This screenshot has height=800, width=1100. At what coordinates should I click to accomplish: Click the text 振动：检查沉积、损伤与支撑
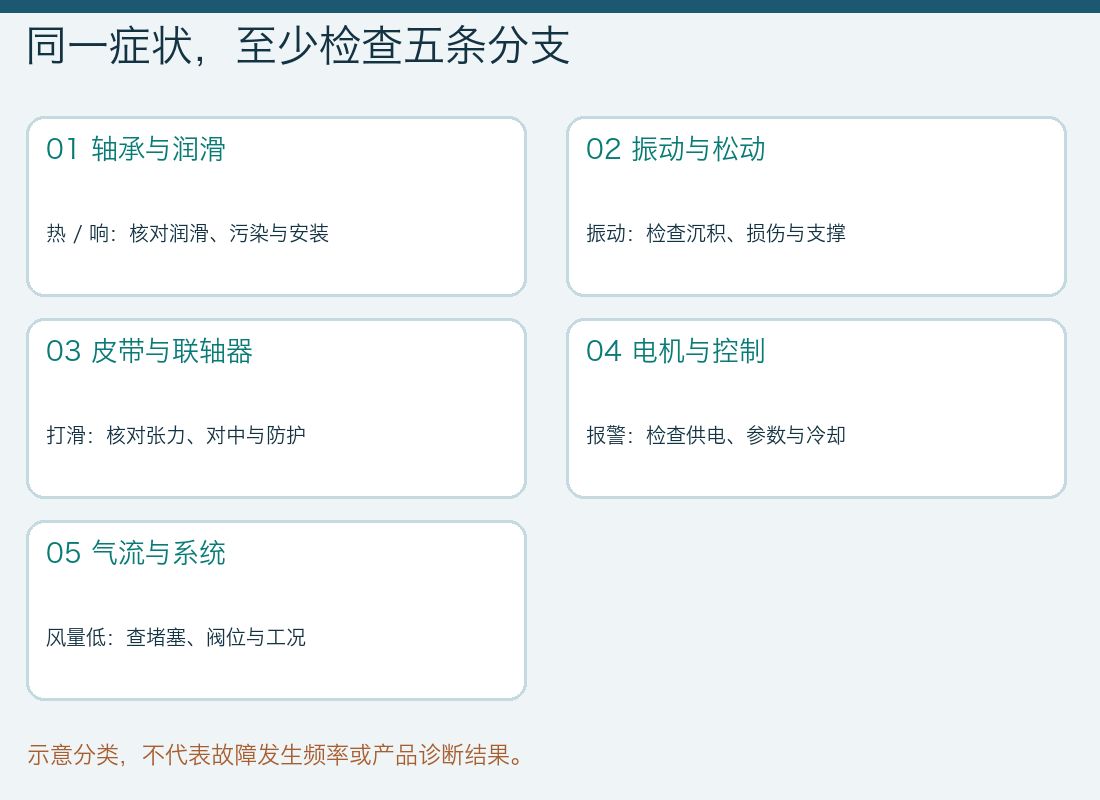pyautogui.click(x=716, y=234)
